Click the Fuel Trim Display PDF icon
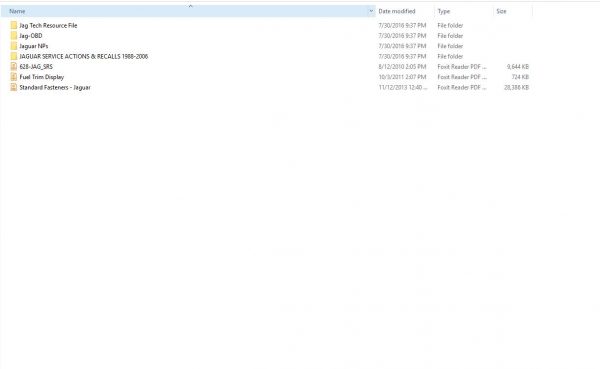Screen dimensions: 600x369 [14, 77]
